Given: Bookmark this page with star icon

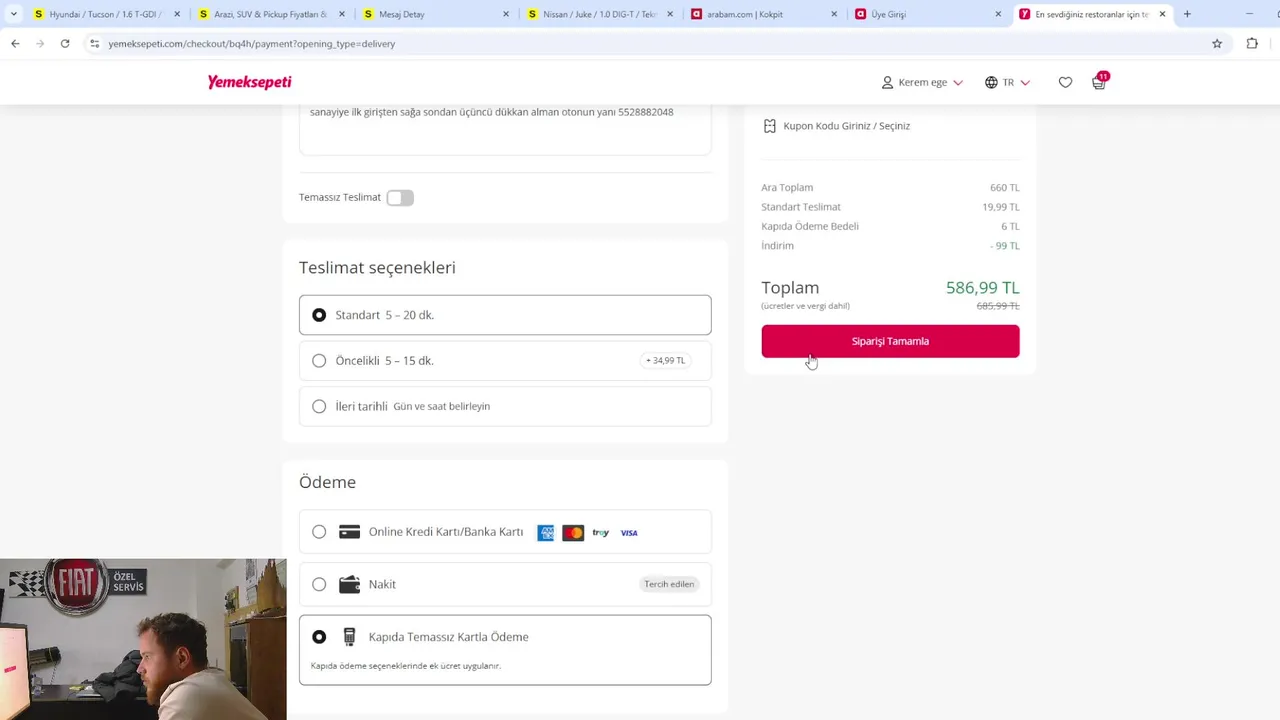Looking at the screenshot, I should tap(1217, 44).
